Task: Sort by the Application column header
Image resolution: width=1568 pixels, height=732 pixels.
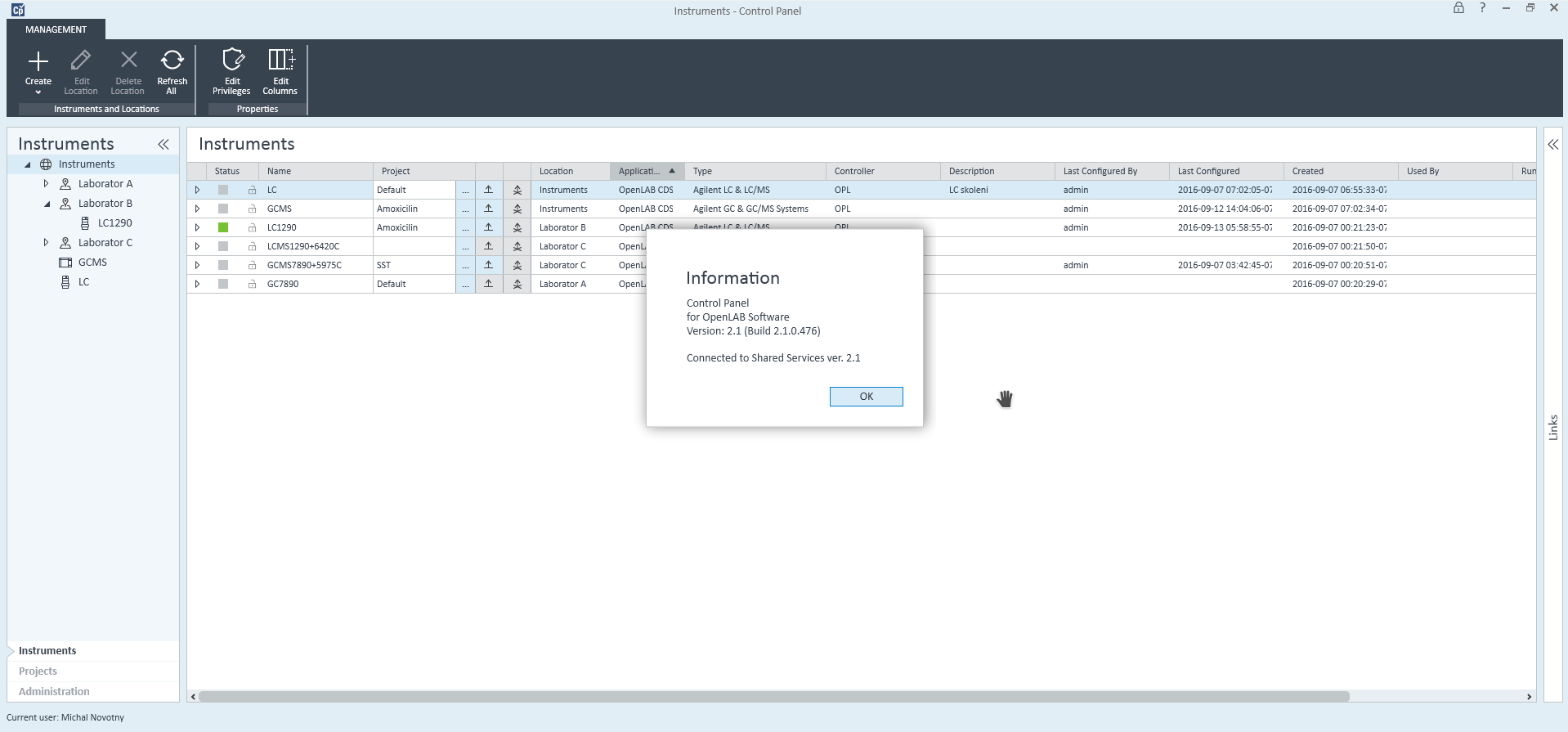Action: click(647, 171)
